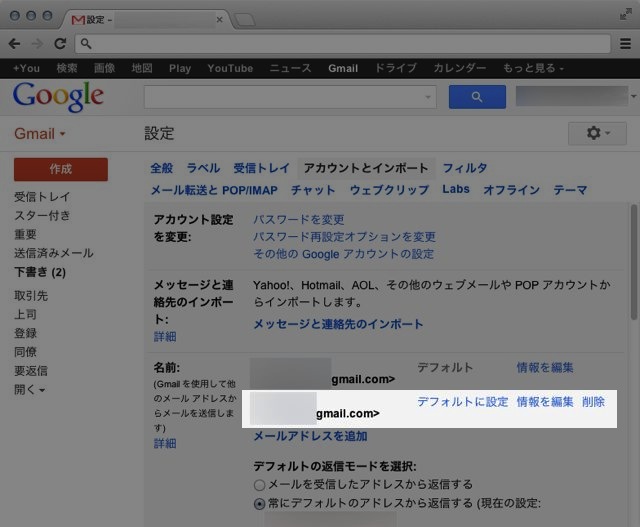Click カレンダー in the black bar
Screen dimensions: 640x527
tap(460, 68)
